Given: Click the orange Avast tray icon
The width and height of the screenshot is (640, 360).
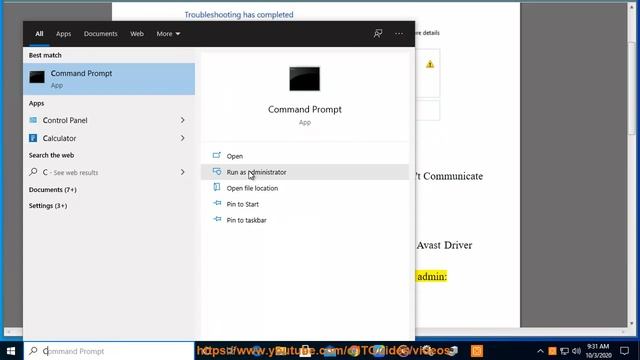Looking at the screenshot, I should pyautogui.click(x=552, y=351).
